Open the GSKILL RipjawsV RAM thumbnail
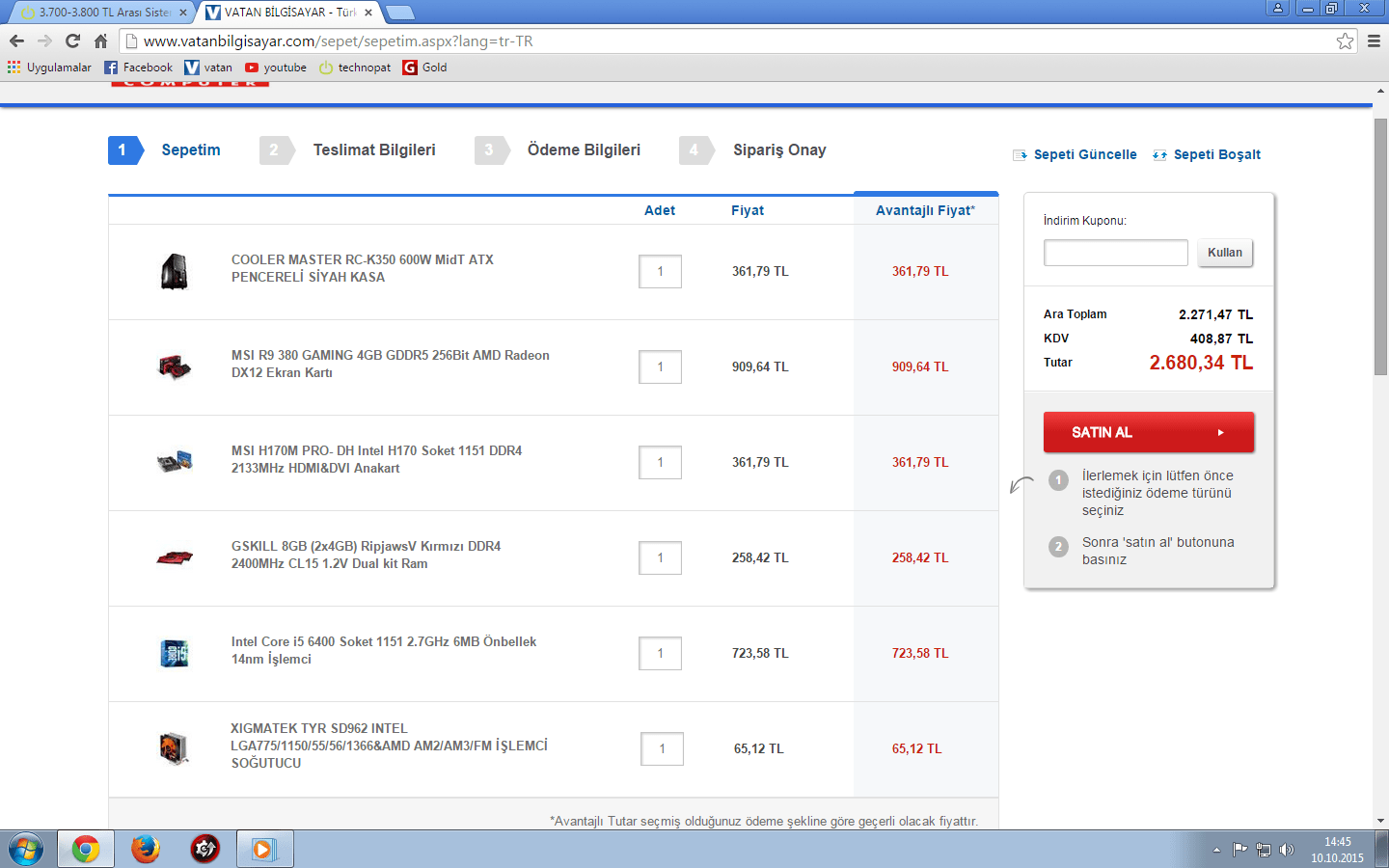1389x868 pixels. [x=175, y=557]
